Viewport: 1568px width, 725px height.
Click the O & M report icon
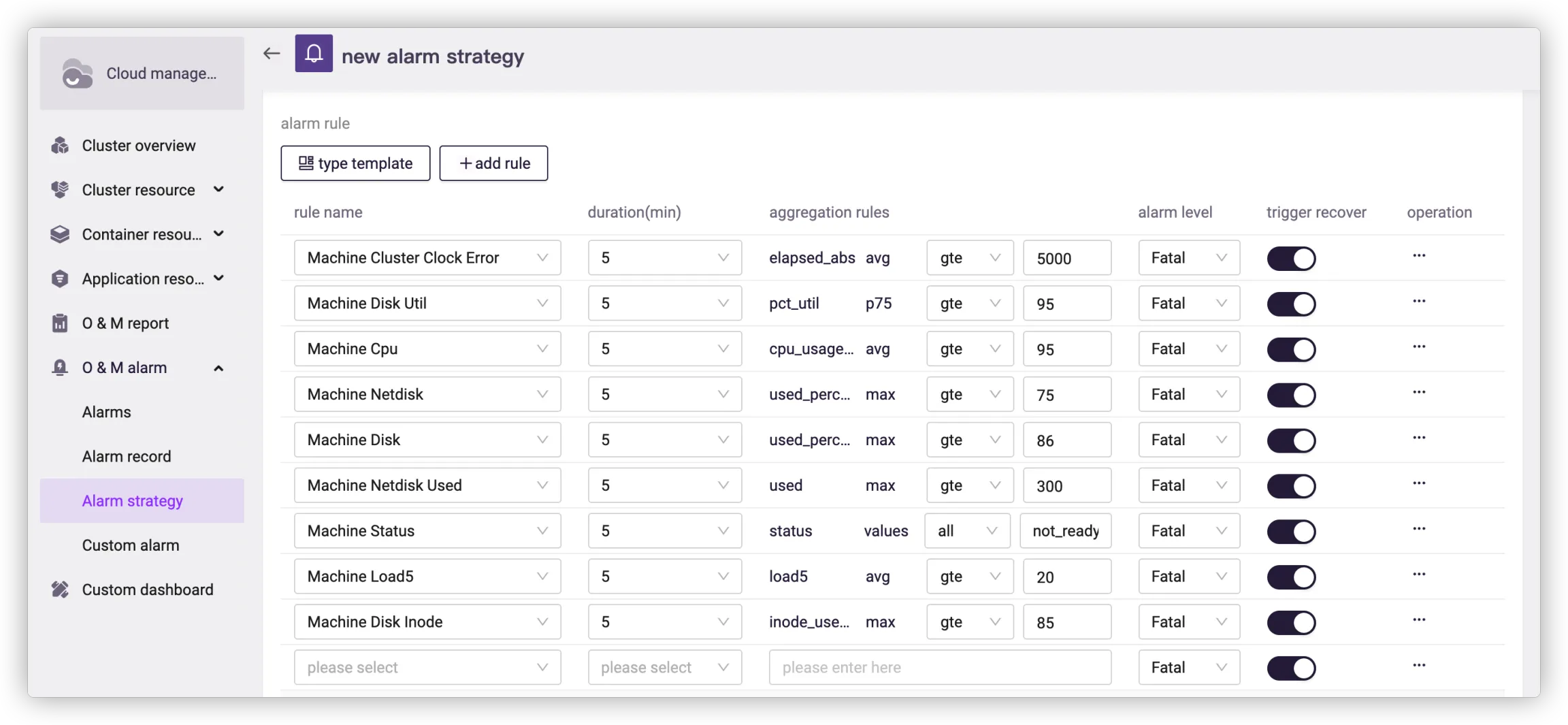(x=60, y=323)
